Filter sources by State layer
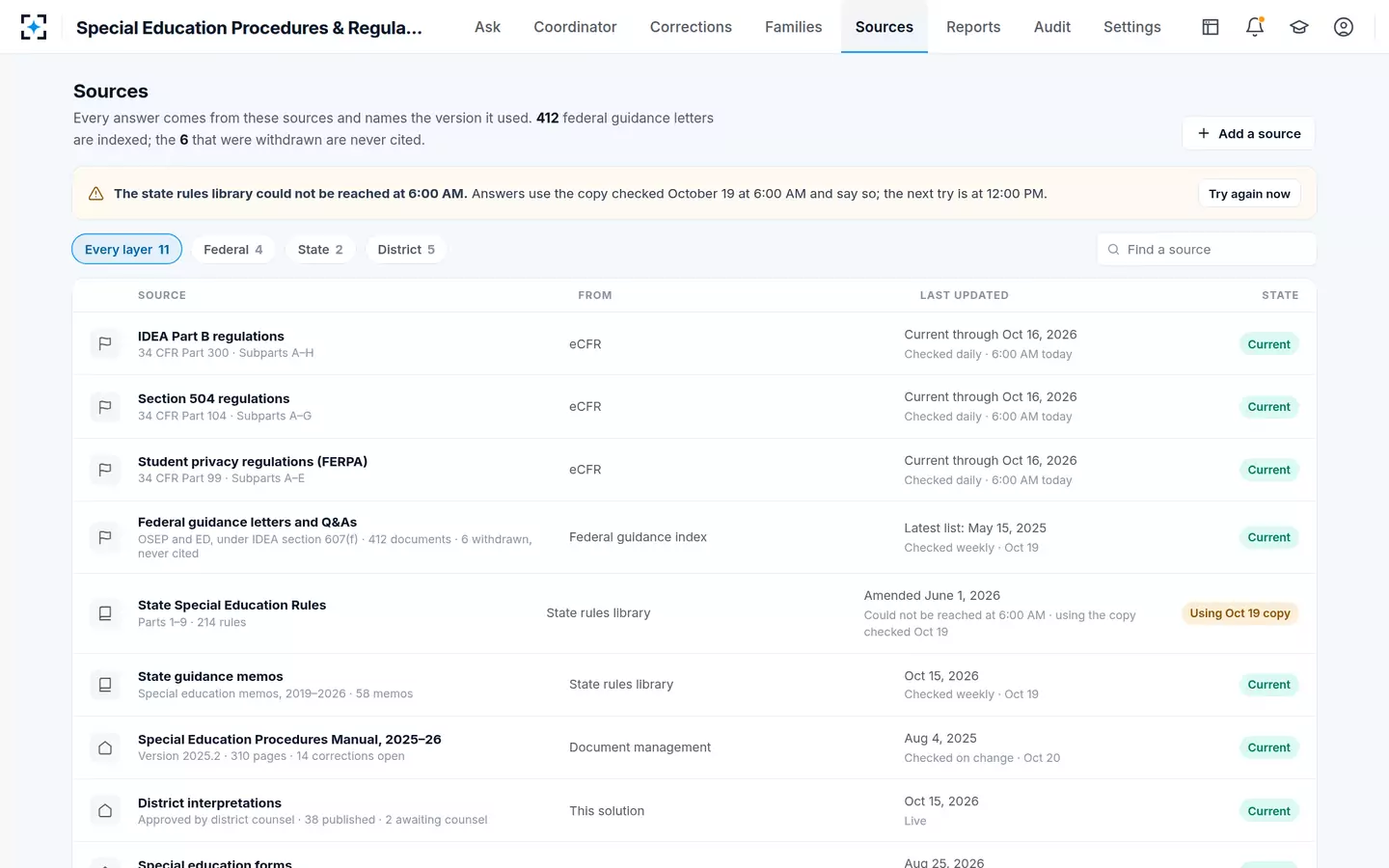Viewport: 1389px width, 868px height. [x=320, y=250]
